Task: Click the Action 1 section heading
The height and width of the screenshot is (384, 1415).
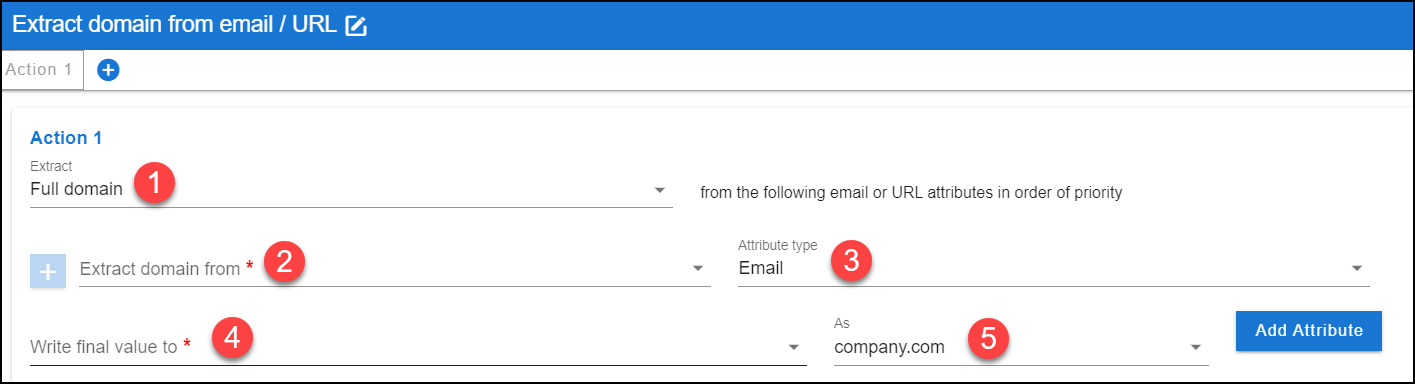Action: tap(66, 138)
